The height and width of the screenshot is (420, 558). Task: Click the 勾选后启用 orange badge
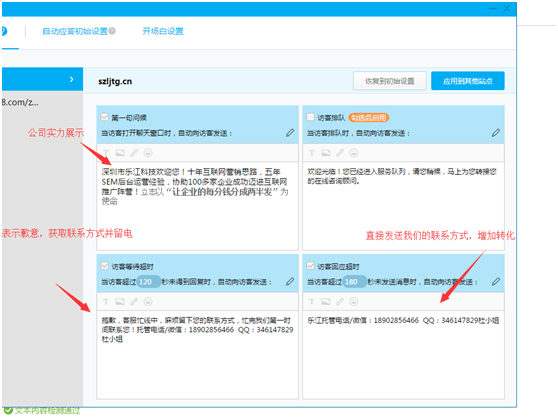pyautogui.click(x=369, y=117)
